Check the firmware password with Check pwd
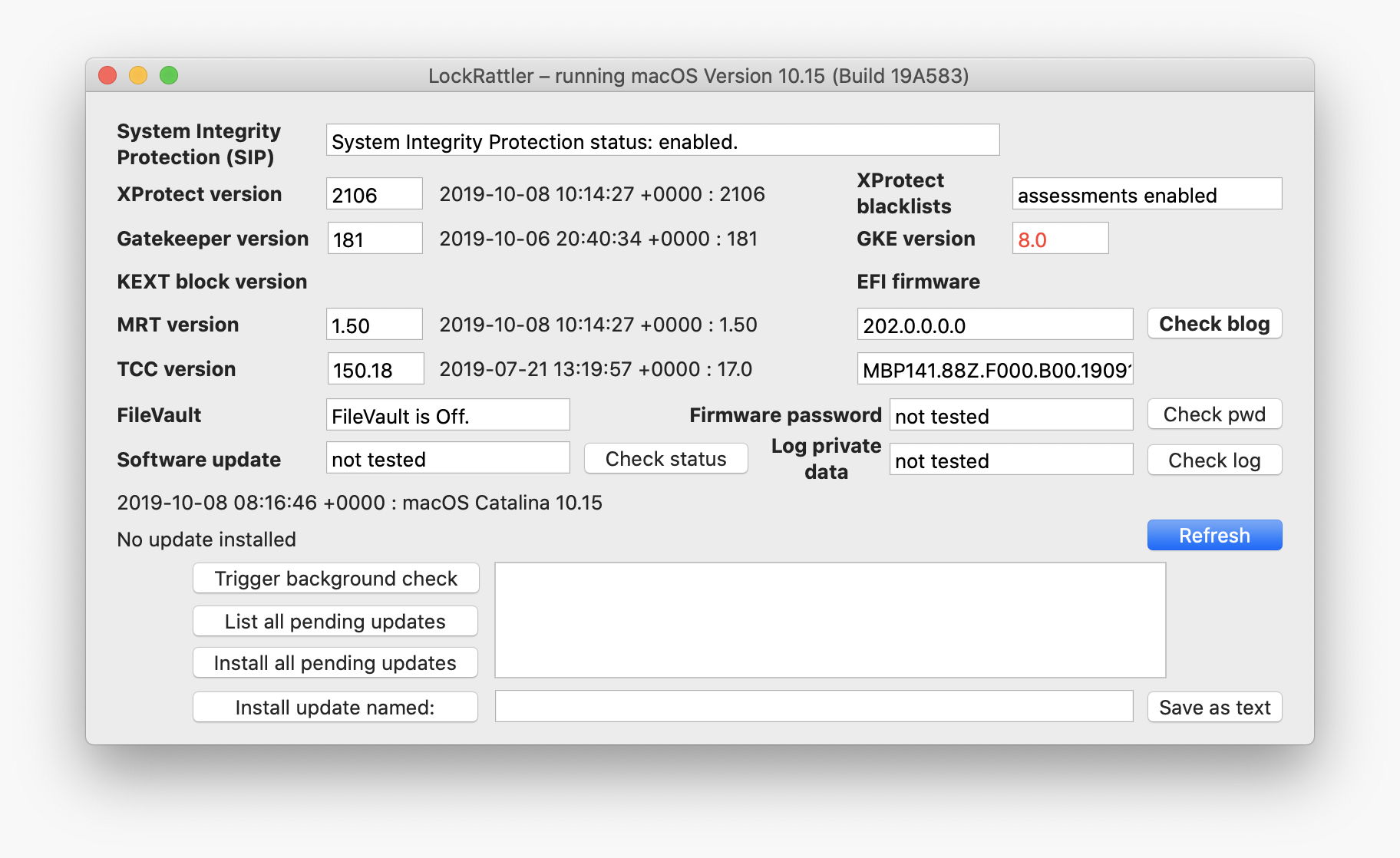This screenshot has height=858, width=1400. [x=1213, y=414]
